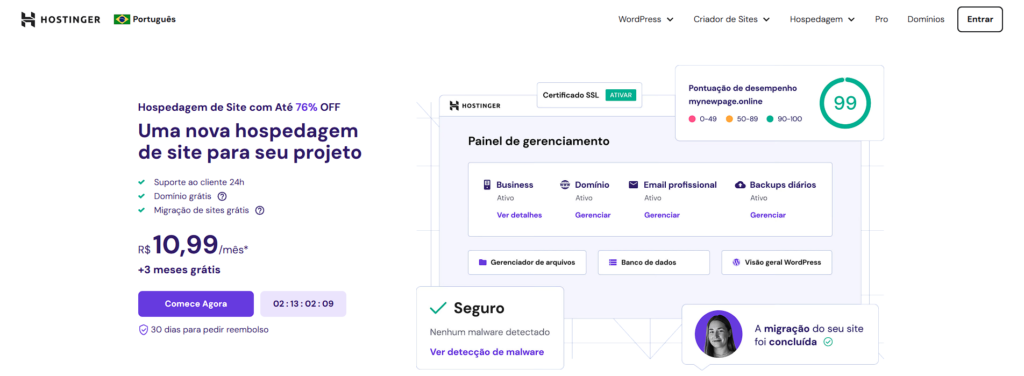Click the Hostinger logo in header
Viewport: 1024px width, 376px height.
pyautogui.click(x=60, y=20)
